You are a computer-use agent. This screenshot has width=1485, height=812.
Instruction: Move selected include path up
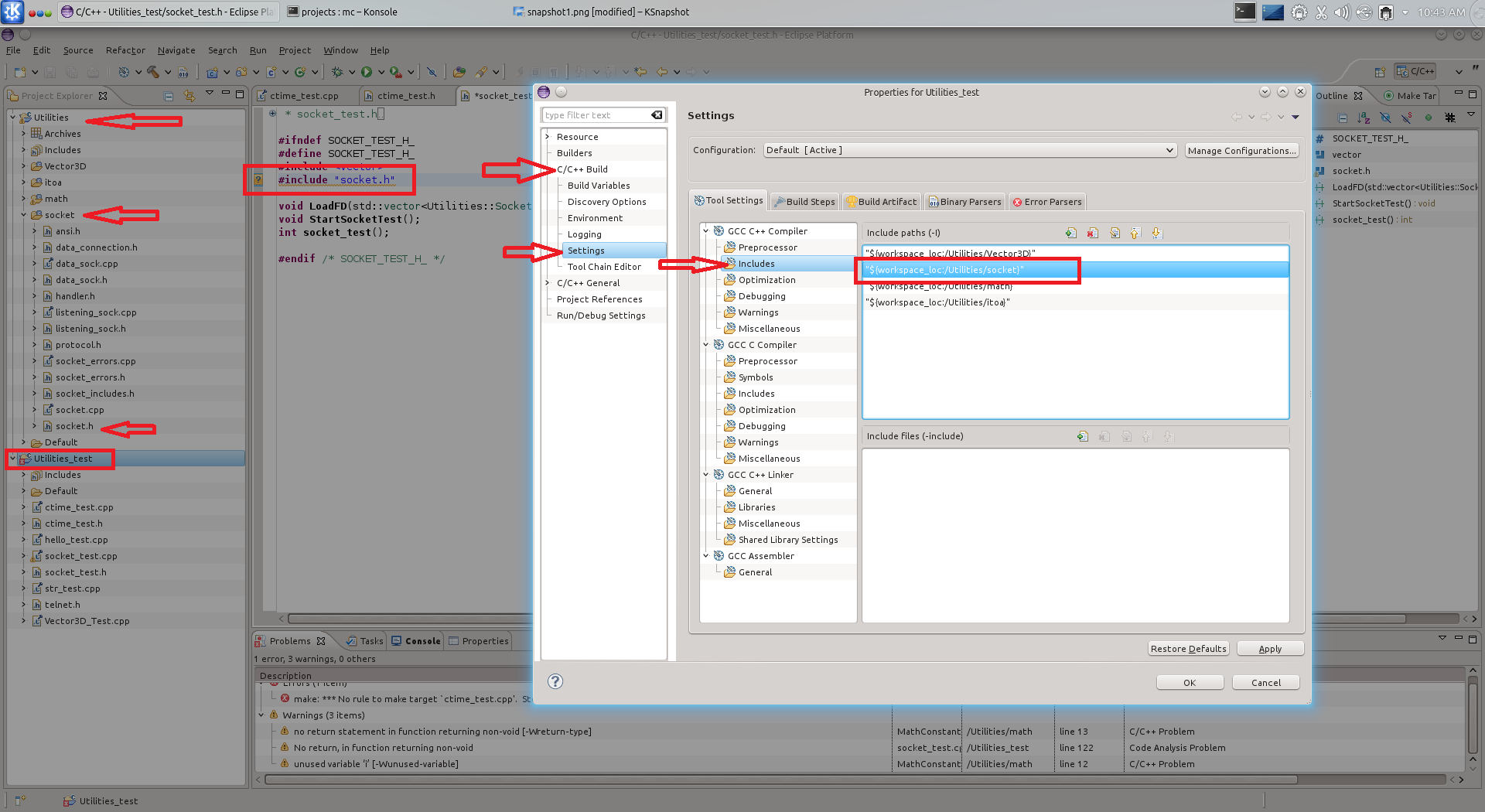[1135, 233]
